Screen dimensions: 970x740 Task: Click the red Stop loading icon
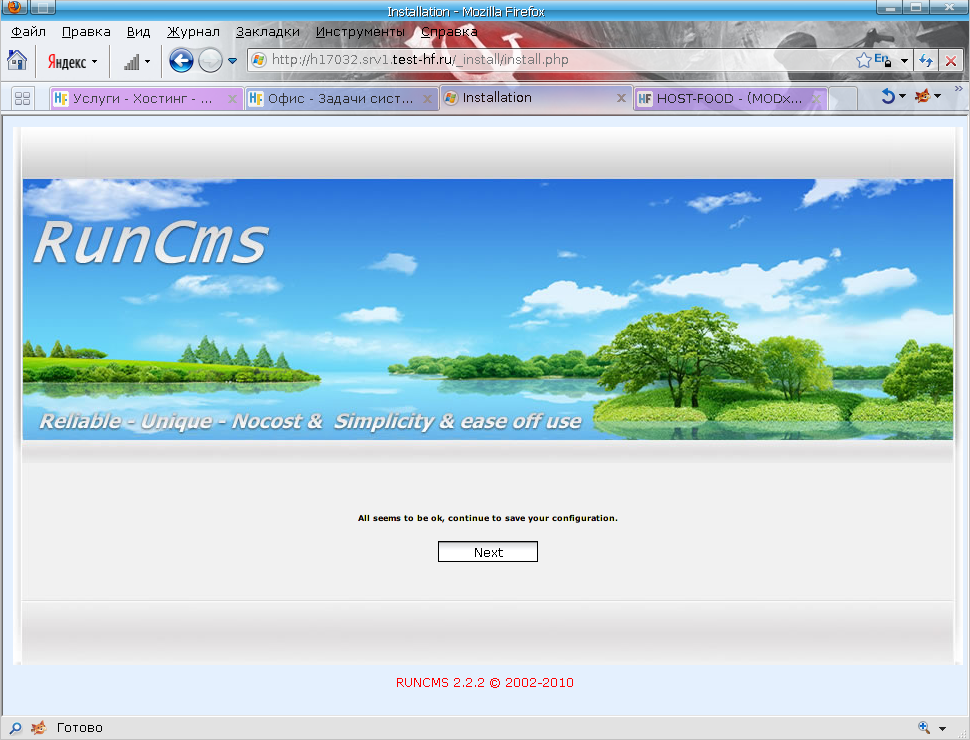(x=950, y=61)
